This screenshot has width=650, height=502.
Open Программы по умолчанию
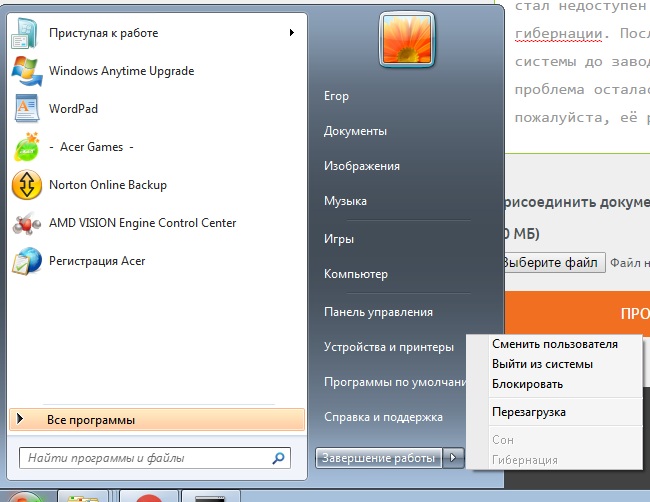pyautogui.click(x=395, y=382)
